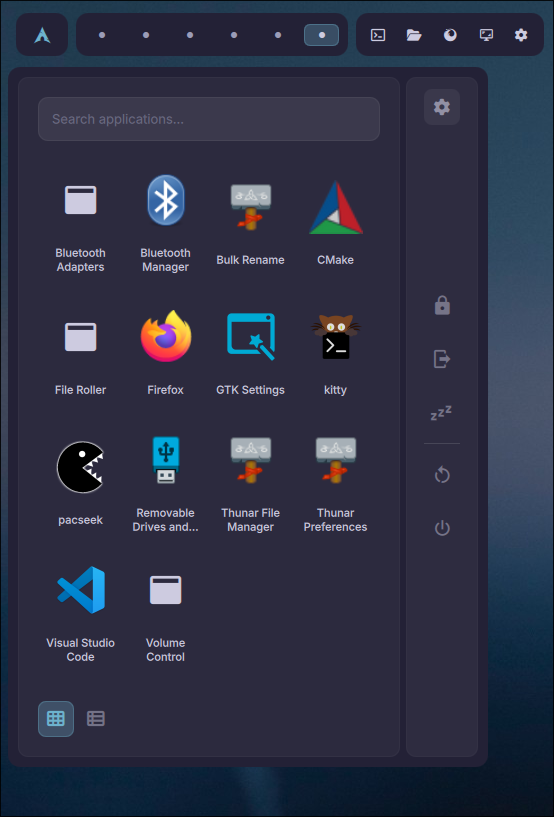Launch Thunar File Manager
Screen dimensions: 554x817
pos(250,485)
